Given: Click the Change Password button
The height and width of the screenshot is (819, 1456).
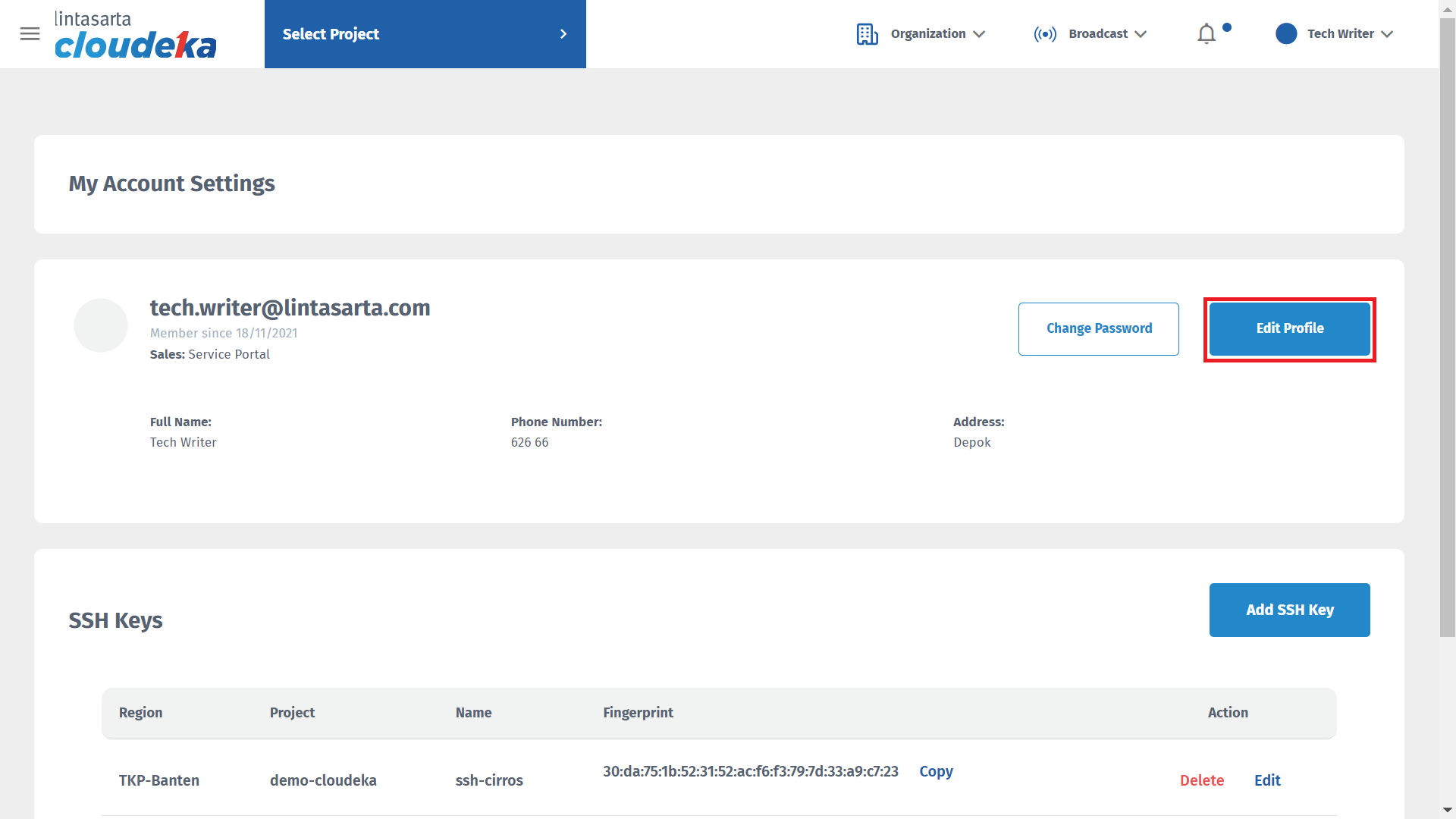Looking at the screenshot, I should pyautogui.click(x=1098, y=328).
